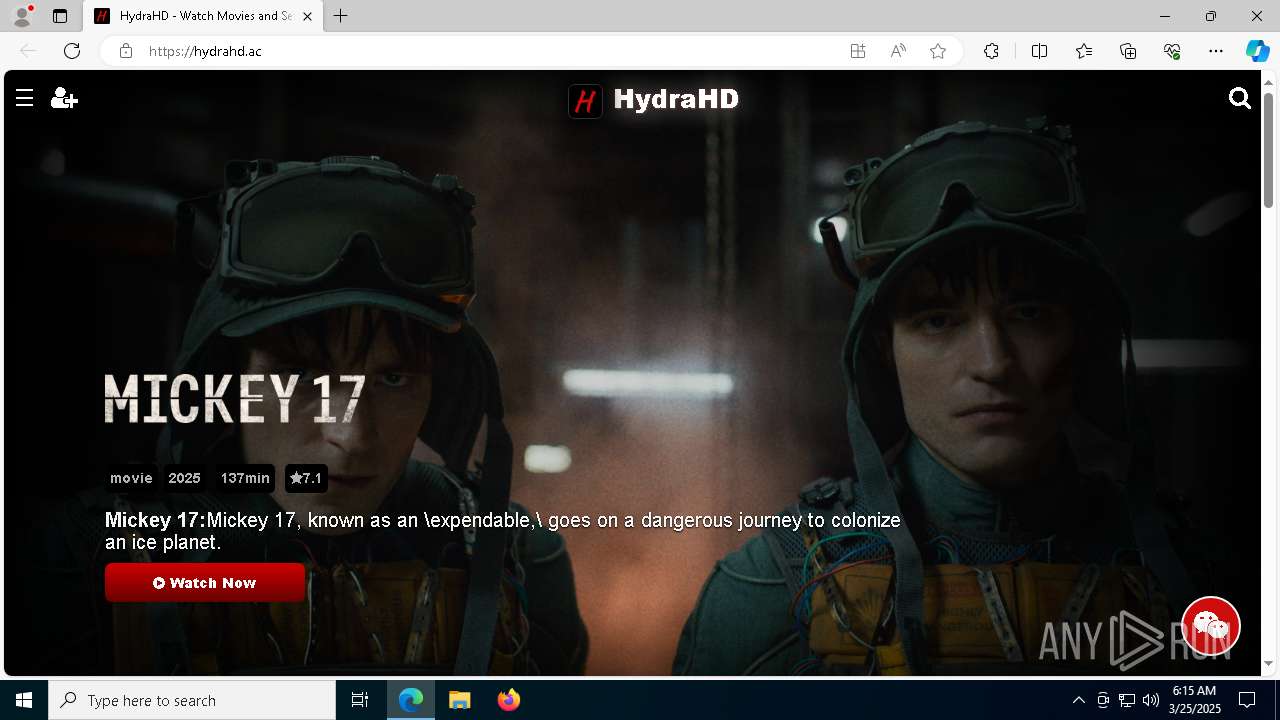Click the '137min' duration badge
Image resolution: width=1280 pixels, height=720 pixels.
coord(245,478)
